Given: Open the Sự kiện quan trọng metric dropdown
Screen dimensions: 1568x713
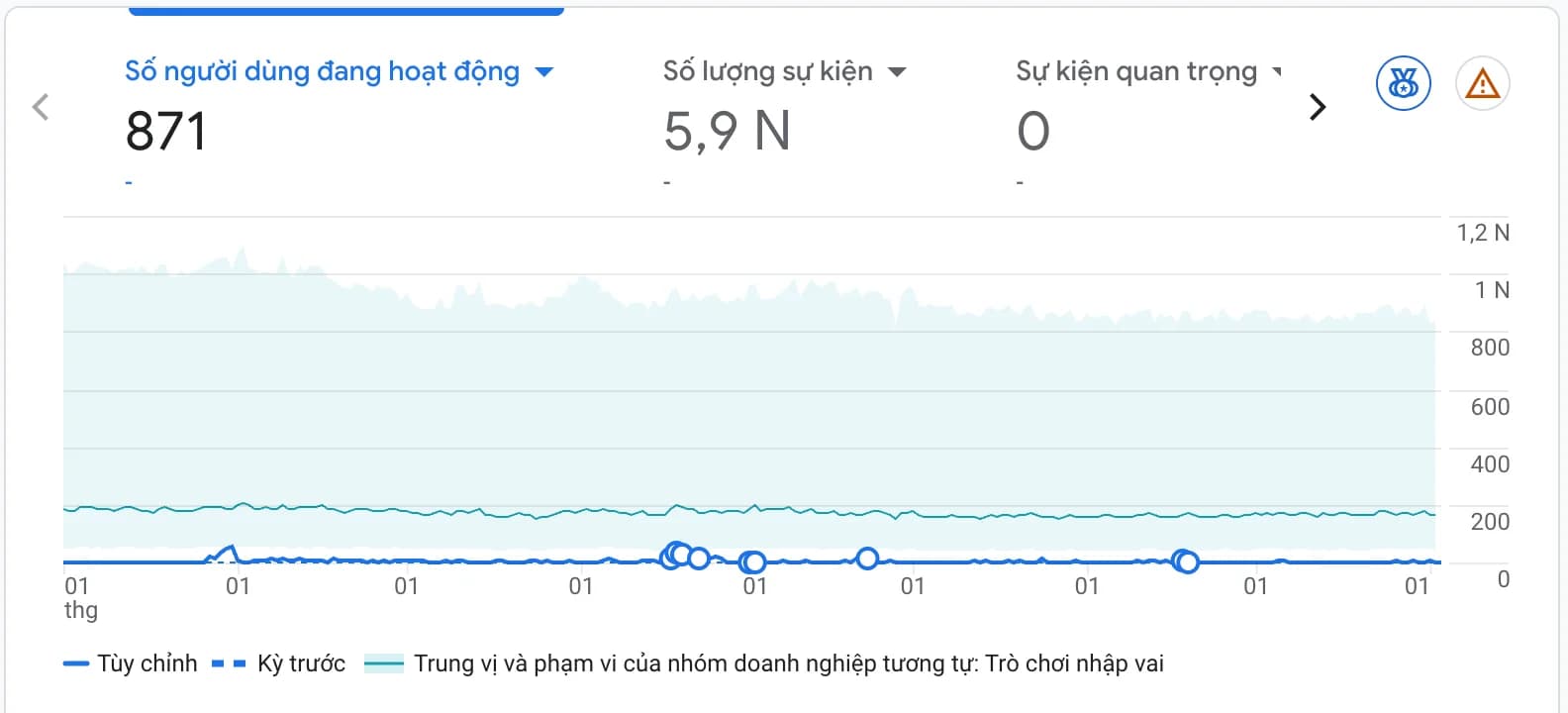Looking at the screenshot, I should pos(1277,71).
